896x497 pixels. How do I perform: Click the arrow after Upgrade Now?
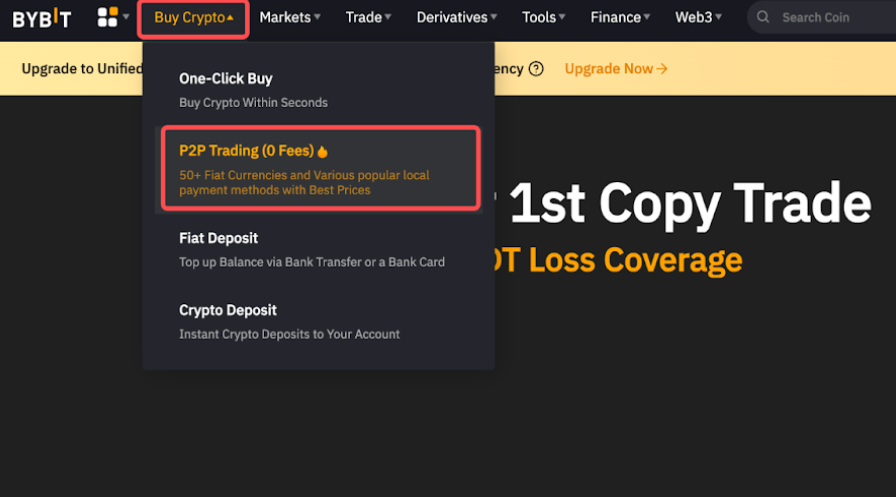(x=662, y=69)
